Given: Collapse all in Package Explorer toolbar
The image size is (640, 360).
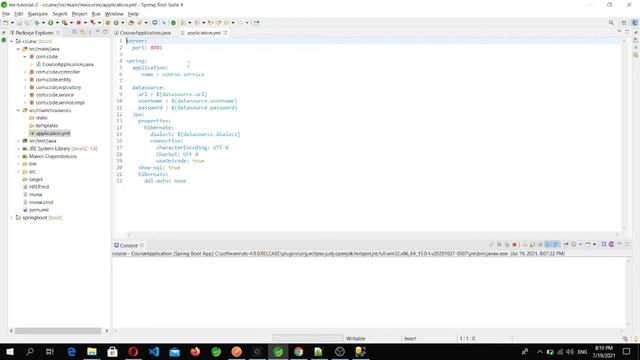Looking at the screenshot, I should pos(75,32).
